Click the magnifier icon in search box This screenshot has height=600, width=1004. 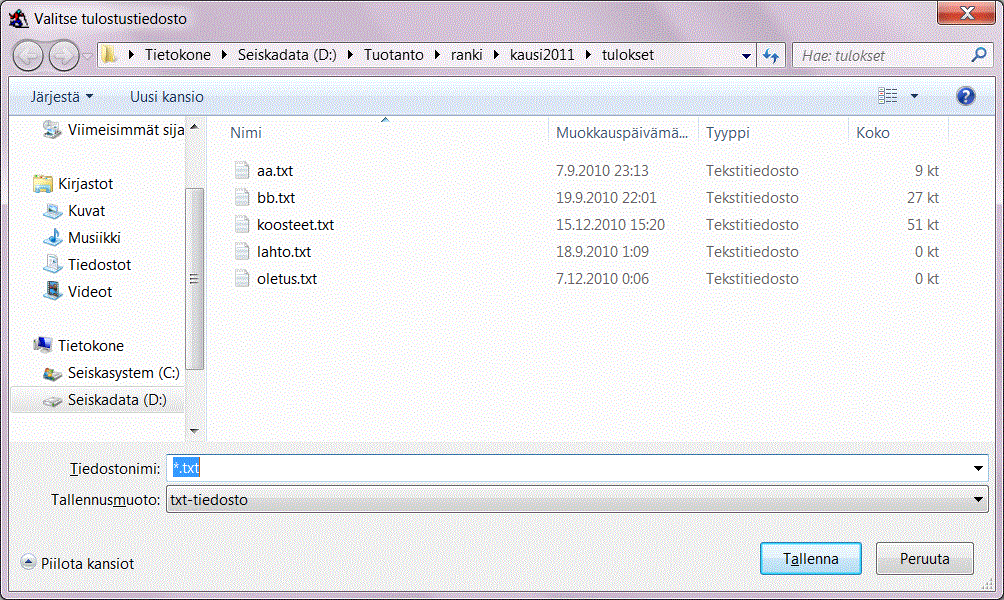point(979,56)
